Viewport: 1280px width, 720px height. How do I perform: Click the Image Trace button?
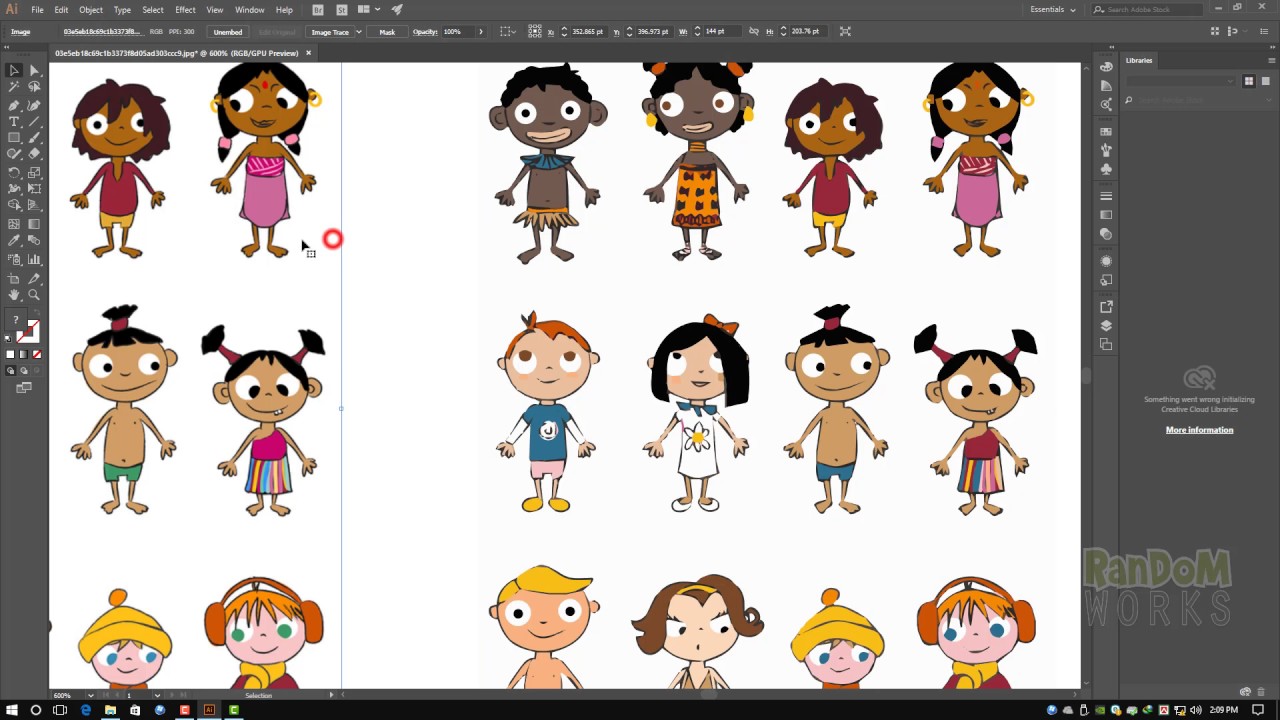[x=329, y=32]
